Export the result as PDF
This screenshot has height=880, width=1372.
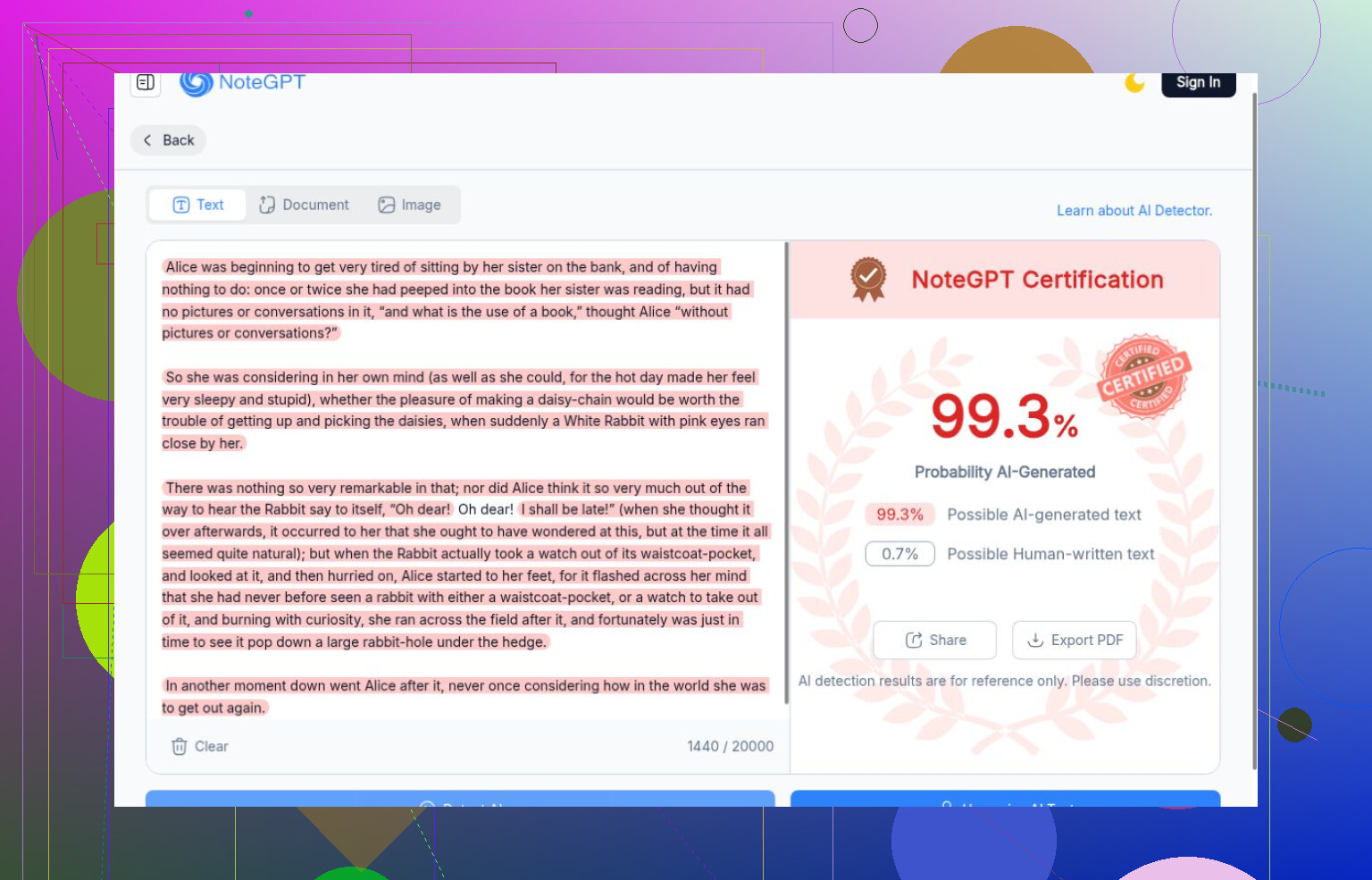pos(1075,640)
